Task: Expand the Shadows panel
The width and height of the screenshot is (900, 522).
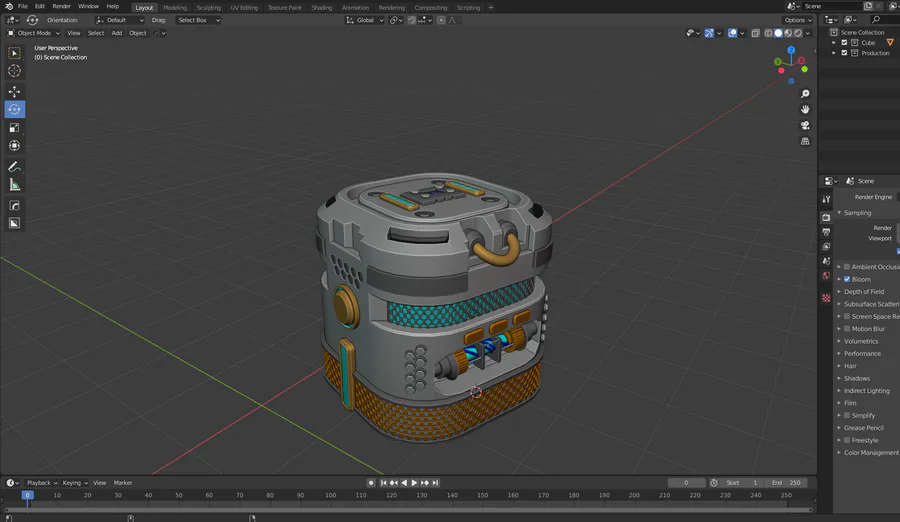Action: click(839, 378)
